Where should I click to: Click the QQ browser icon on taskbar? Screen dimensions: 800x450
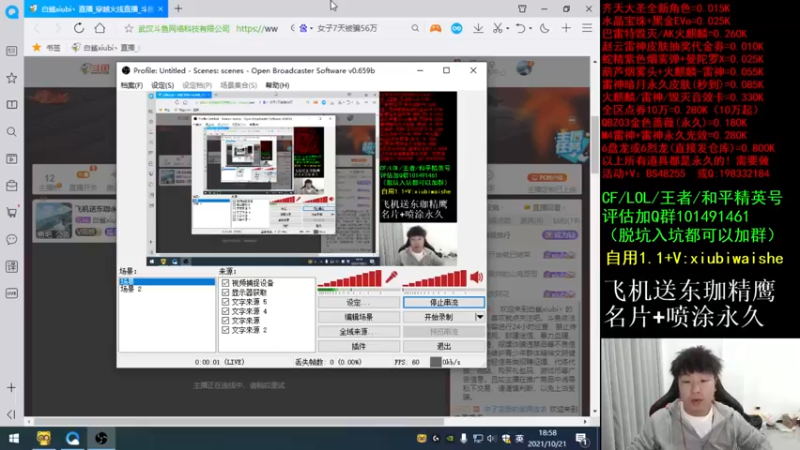72,438
